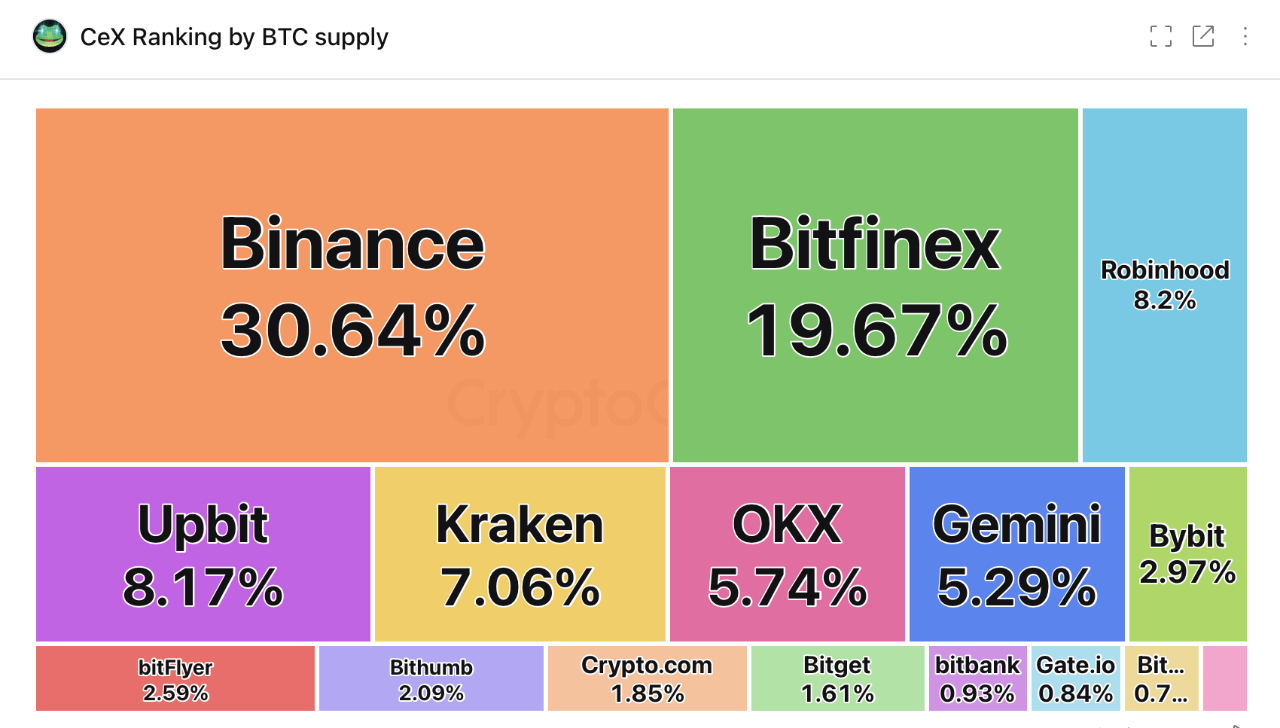Click the Gate.io 0.84% tile
Viewport: 1280px width, 728px height.
pos(1075,678)
